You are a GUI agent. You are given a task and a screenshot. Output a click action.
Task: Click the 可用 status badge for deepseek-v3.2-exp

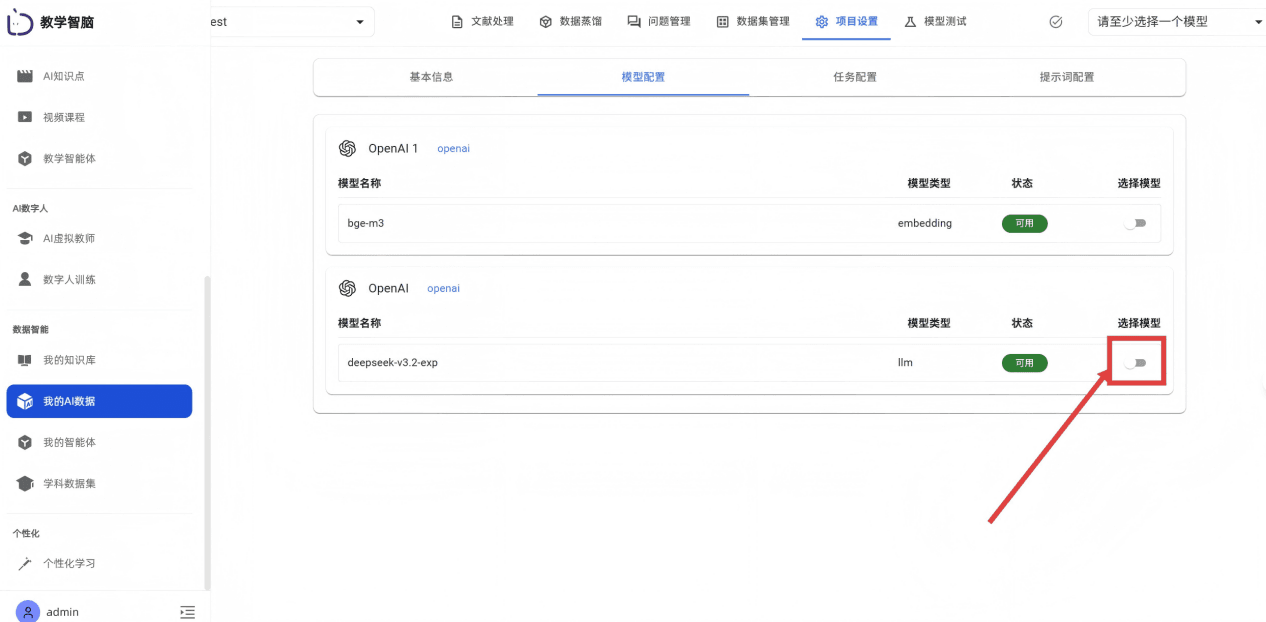point(1025,362)
